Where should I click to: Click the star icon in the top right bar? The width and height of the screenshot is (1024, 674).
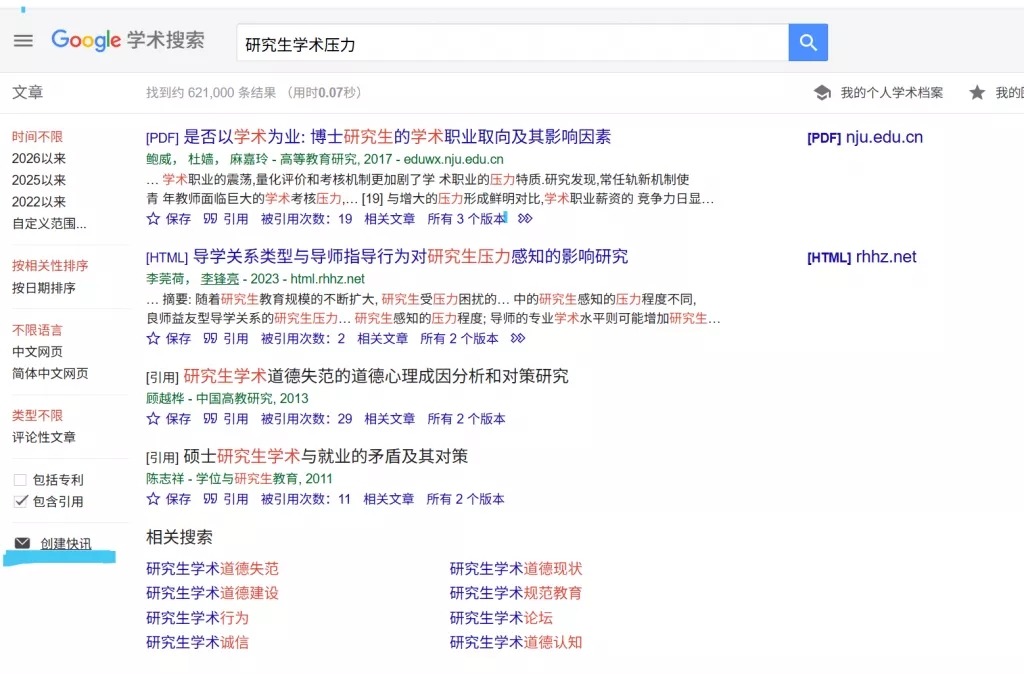(977, 91)
